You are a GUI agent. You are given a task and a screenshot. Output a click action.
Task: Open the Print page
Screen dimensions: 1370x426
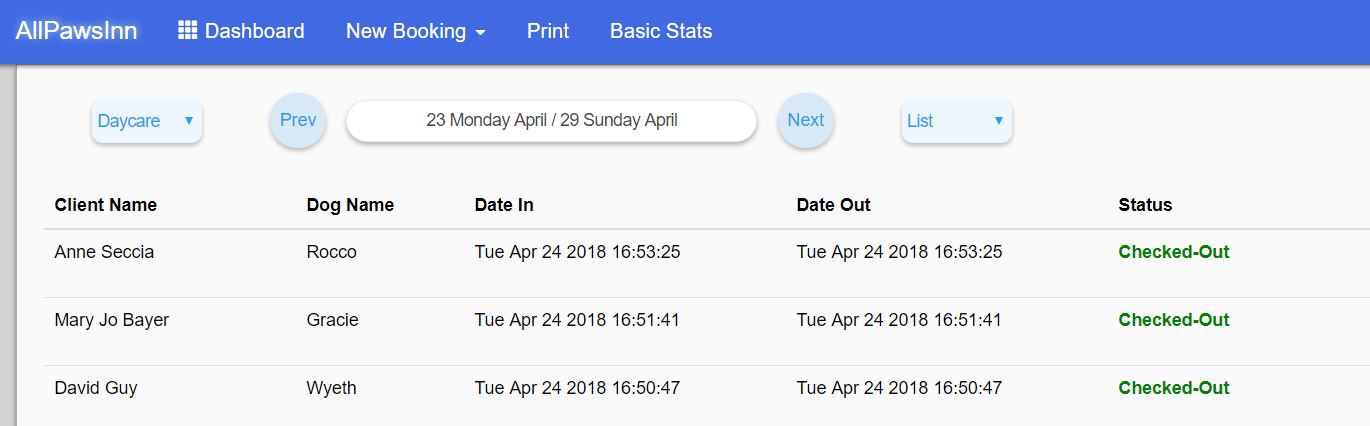tap(548, 31)
